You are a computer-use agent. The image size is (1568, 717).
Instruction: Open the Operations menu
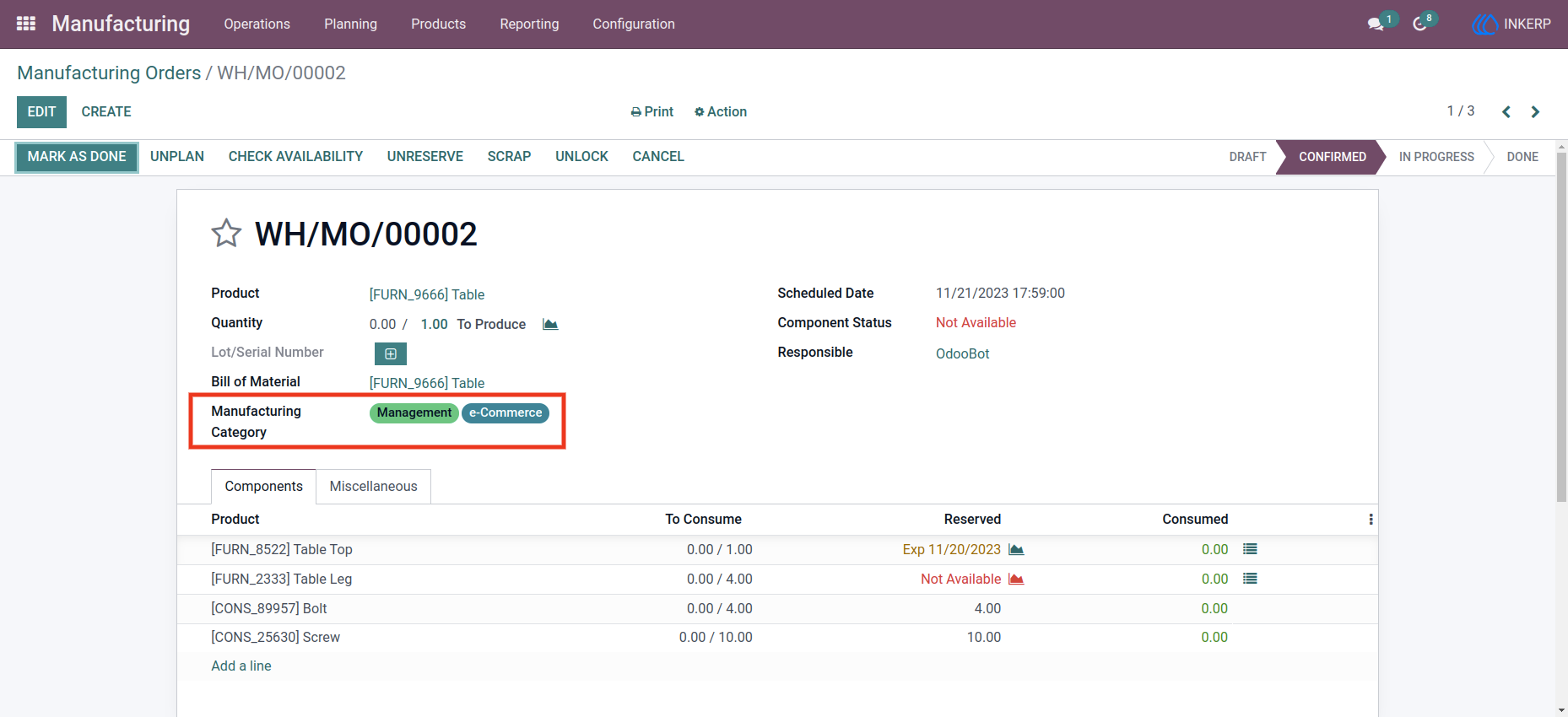click(257, 24)
